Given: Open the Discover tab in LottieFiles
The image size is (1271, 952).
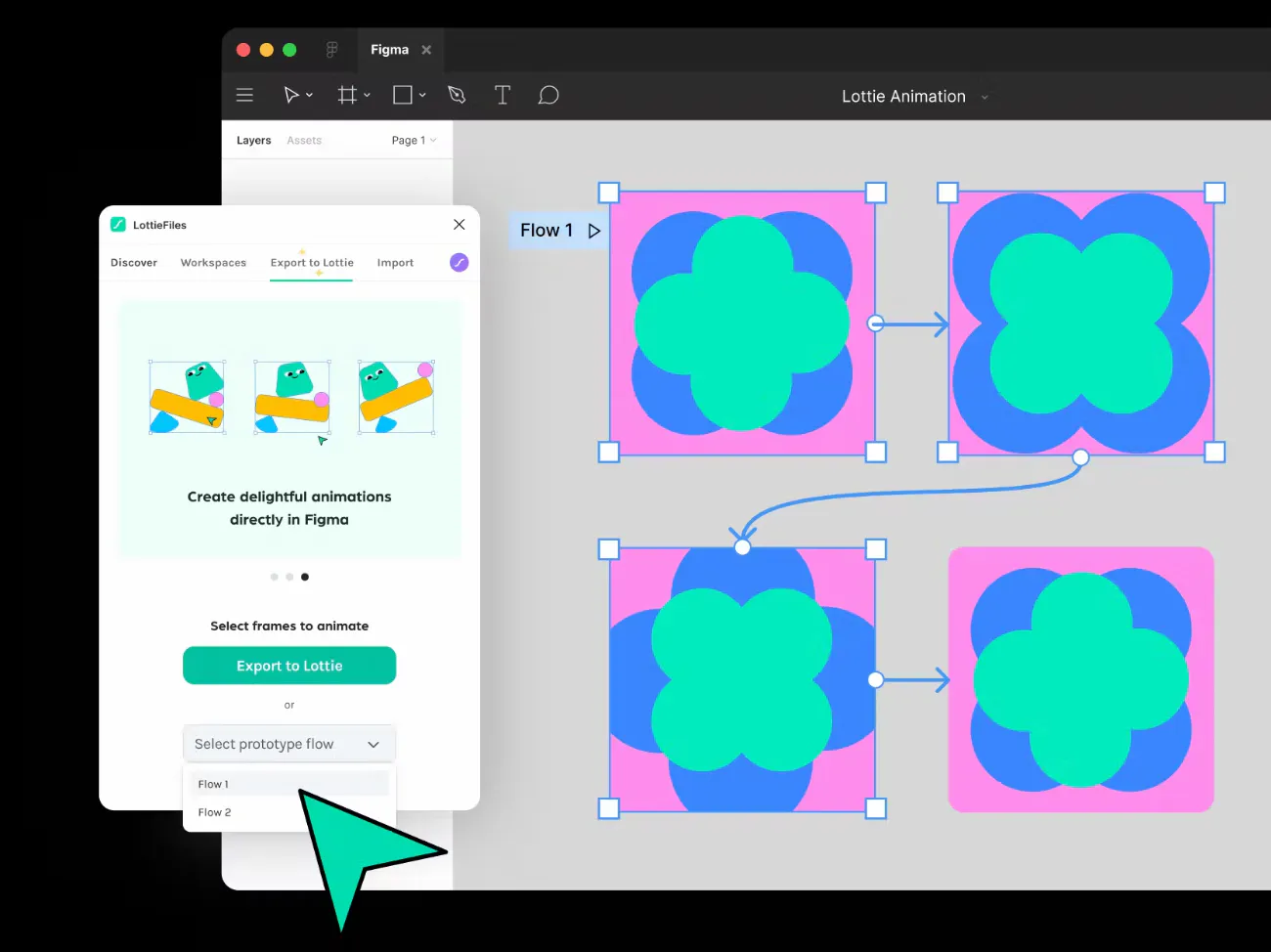Looking at the screenshot, I should click(134, 263).
